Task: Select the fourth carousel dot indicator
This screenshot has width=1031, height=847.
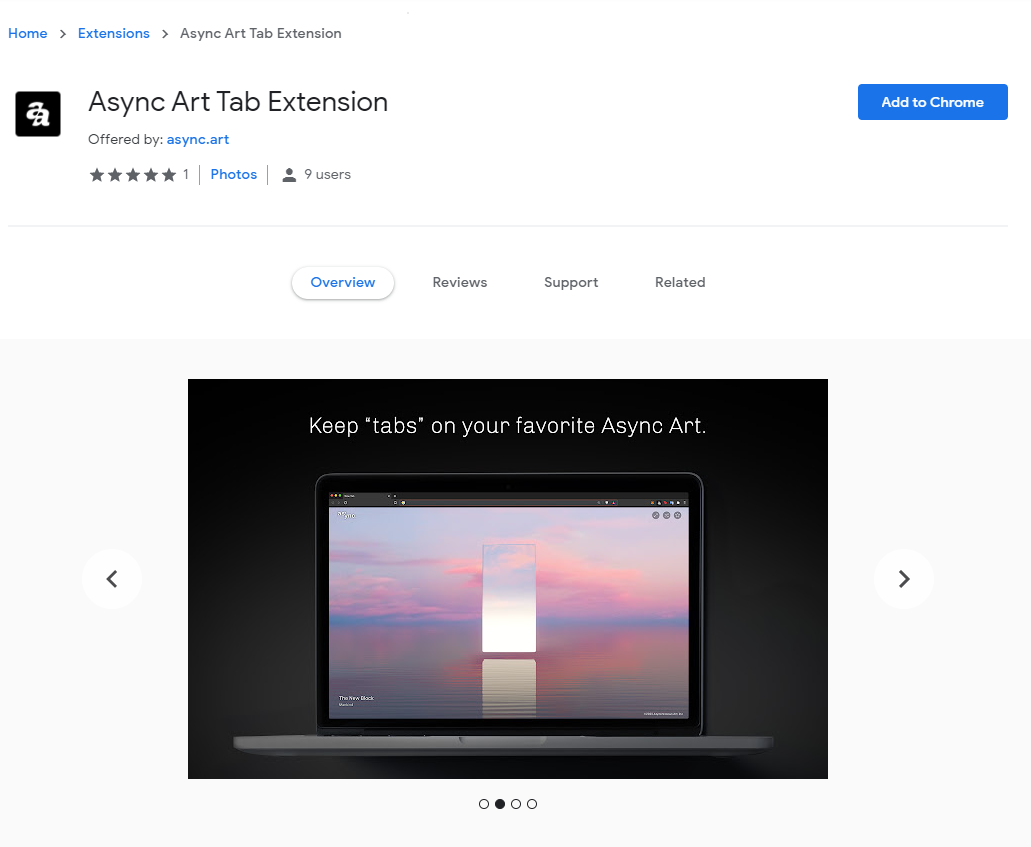Action: click(x=532, y=804)
